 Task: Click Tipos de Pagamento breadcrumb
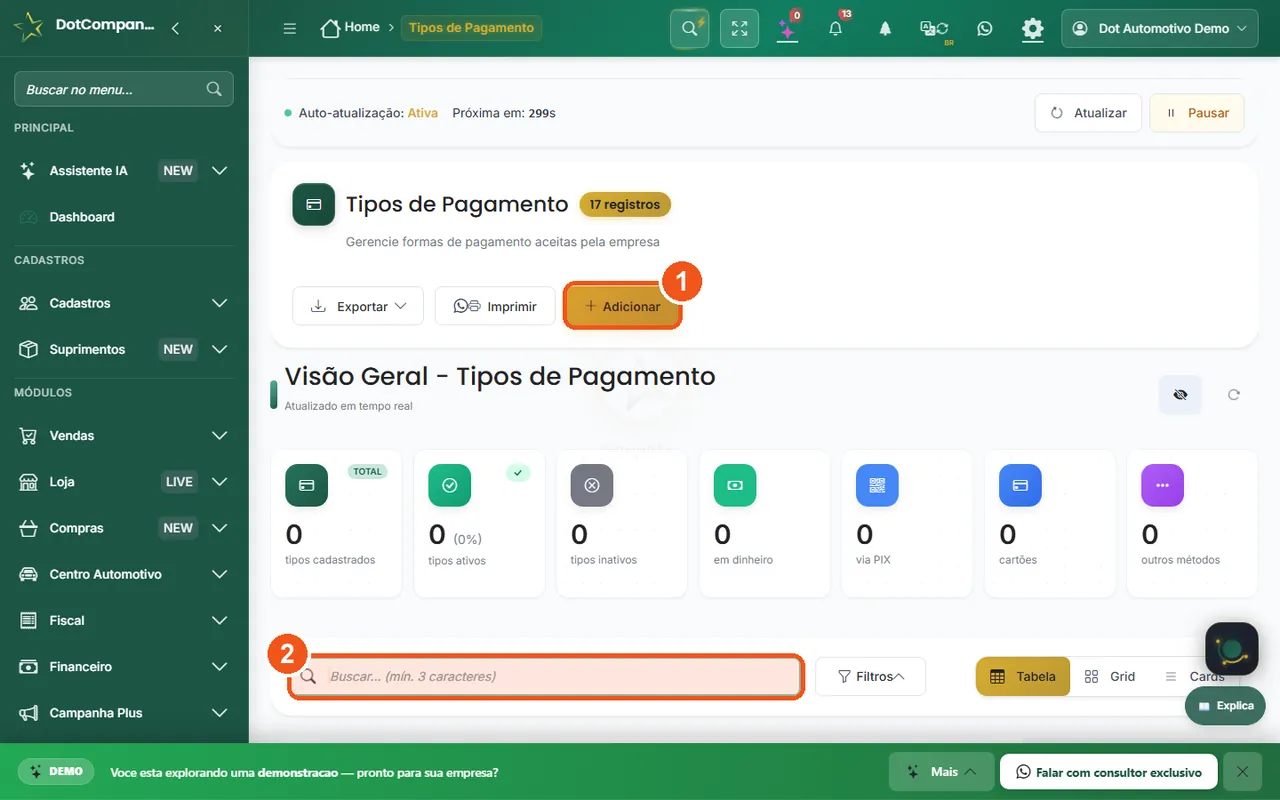click(x=471, y=28)
